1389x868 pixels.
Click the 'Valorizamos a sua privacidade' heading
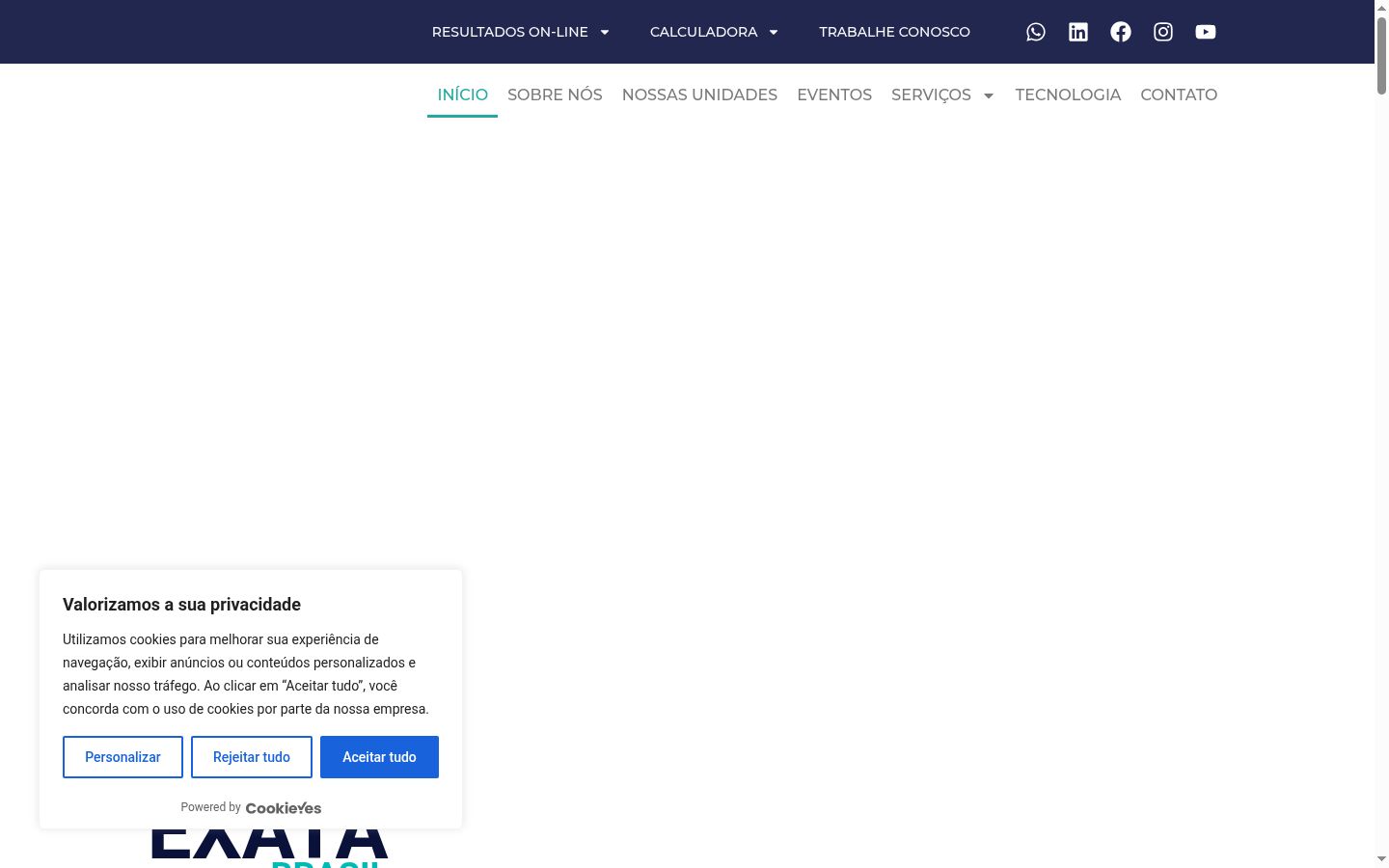coord(181,605)
